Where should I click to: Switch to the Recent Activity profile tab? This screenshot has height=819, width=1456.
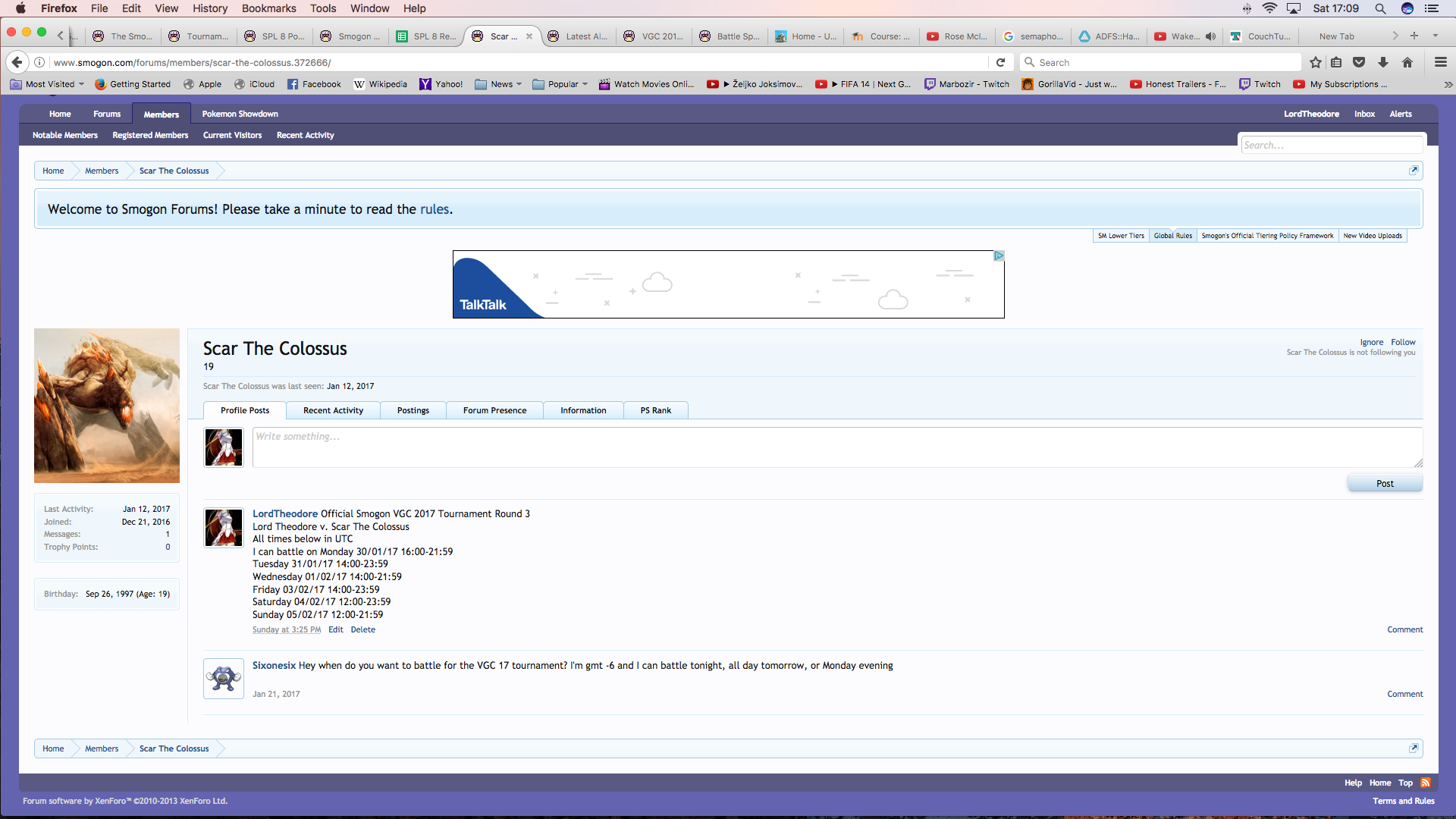click(333, 410)
